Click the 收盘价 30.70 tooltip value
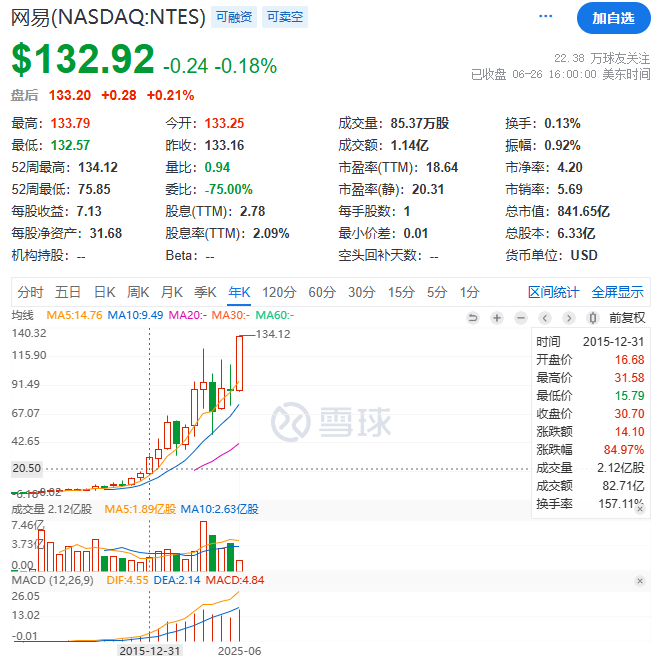The image size is (656, 656). point(629,414)
